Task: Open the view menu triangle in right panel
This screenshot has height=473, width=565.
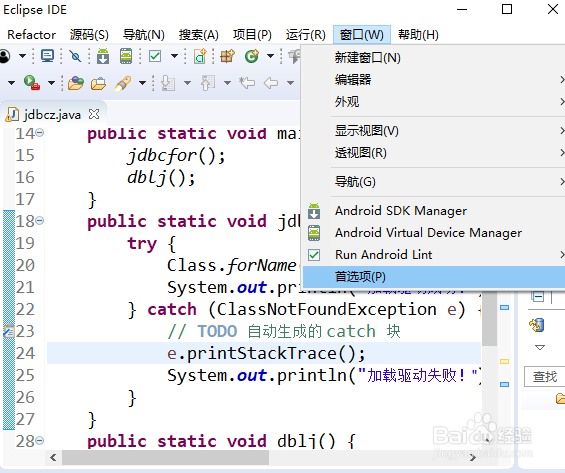Action: click(540, 348)
